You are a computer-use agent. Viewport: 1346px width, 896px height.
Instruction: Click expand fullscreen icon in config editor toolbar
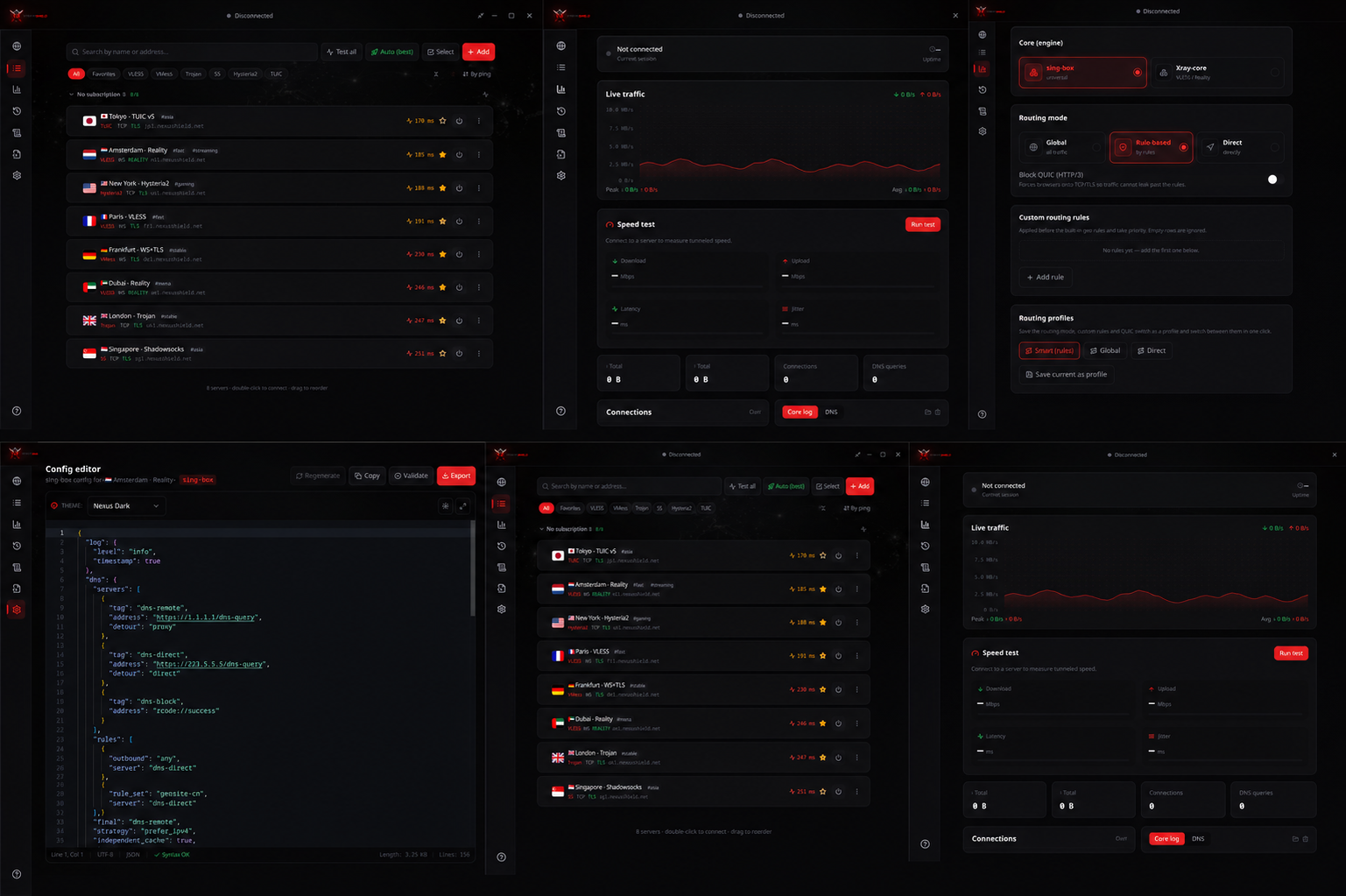(x=463, y=505)
